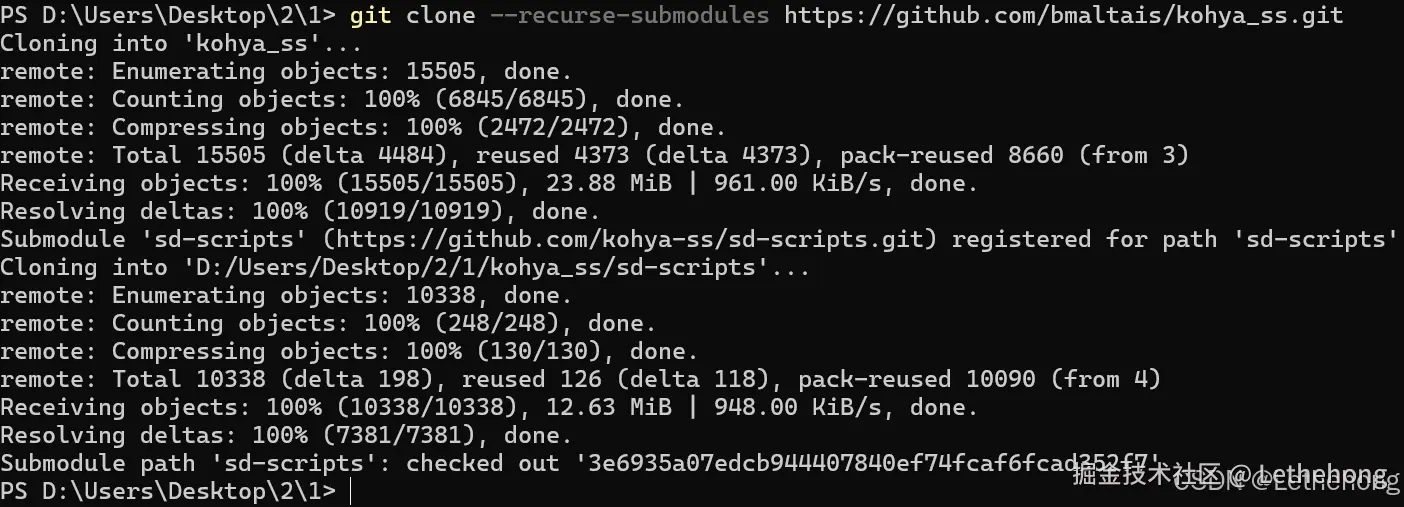The image size is (1404, 507).
Task: Click the 'Compressing objects: 100% (2472/2472)' line
Action: [x=363, y=127]
